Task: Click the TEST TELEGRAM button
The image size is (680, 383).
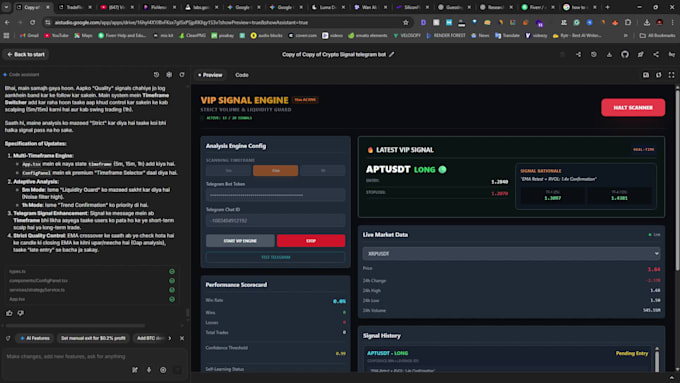Action: [x=275, y=257]
